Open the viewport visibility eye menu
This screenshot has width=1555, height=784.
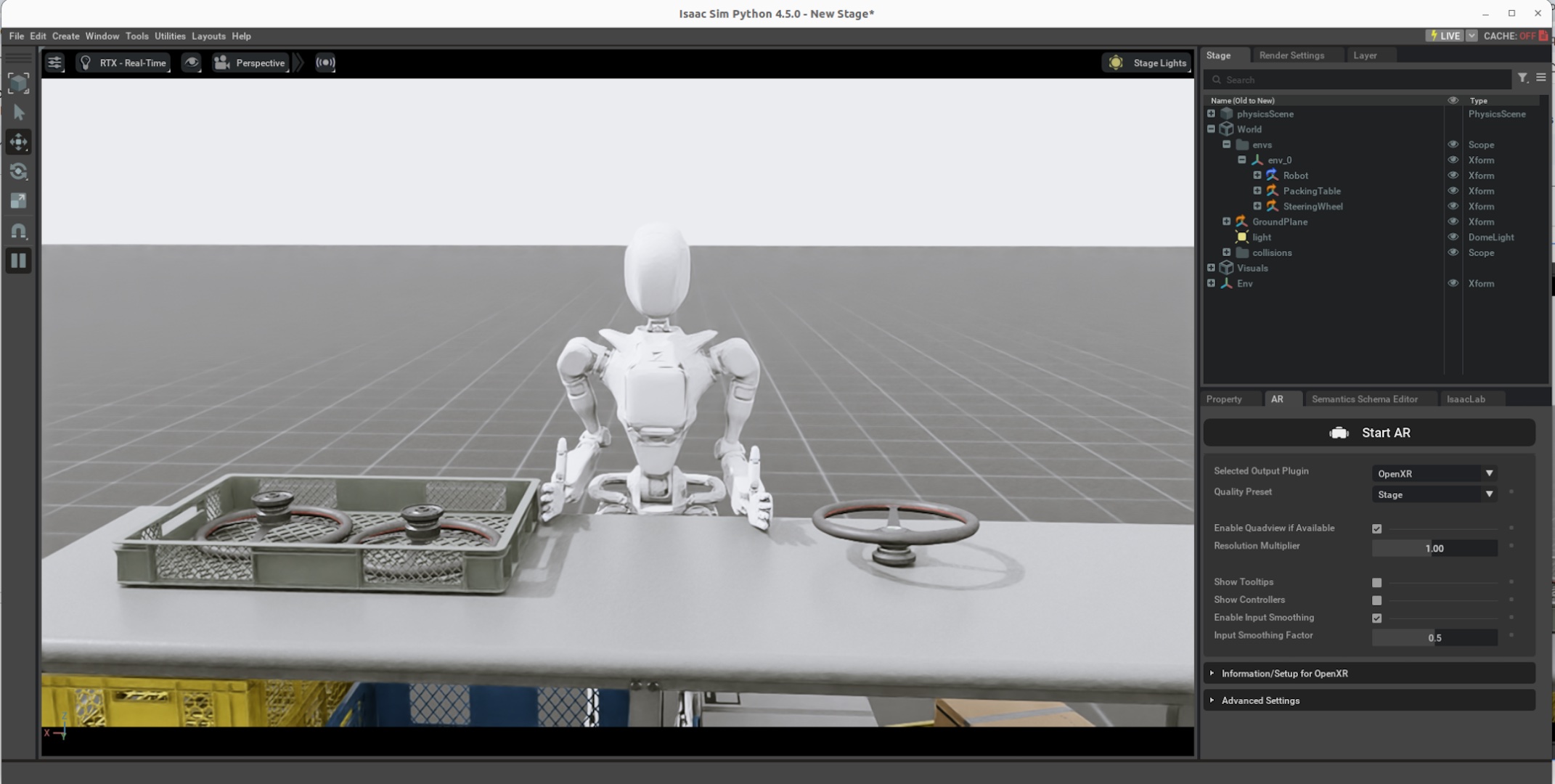[192, 62]
